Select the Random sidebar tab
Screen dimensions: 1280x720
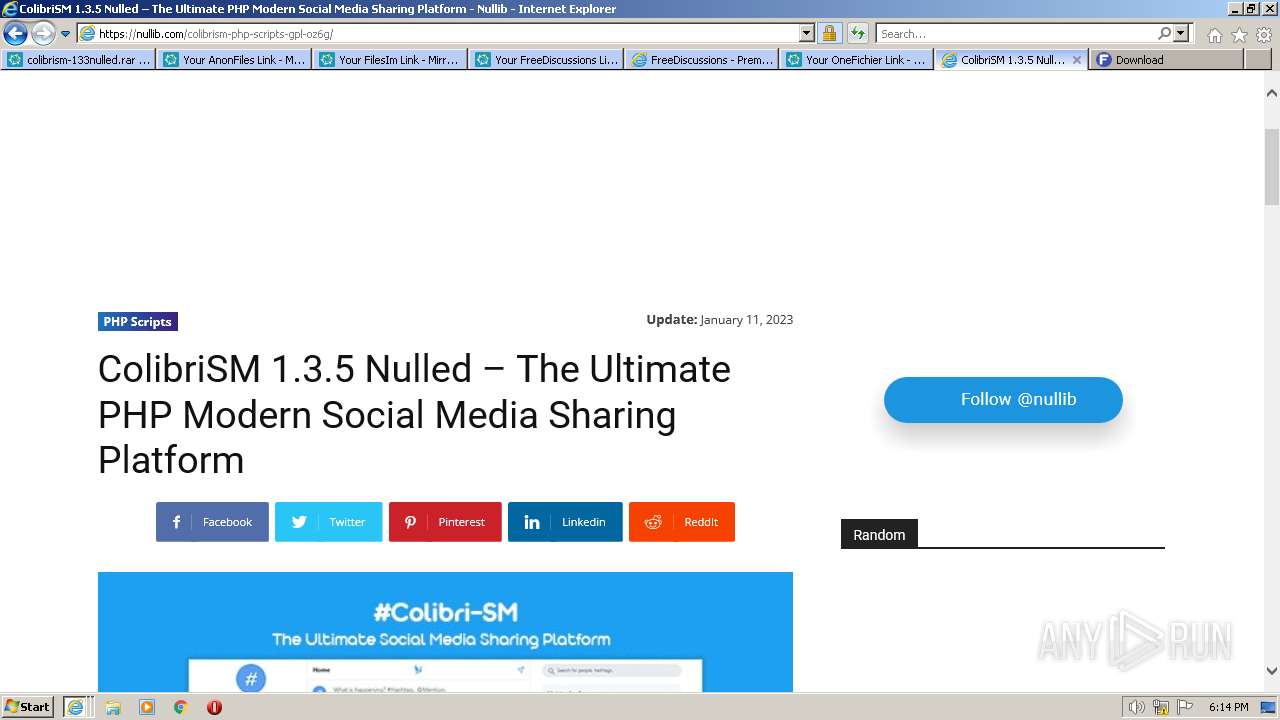coord(879,535)
